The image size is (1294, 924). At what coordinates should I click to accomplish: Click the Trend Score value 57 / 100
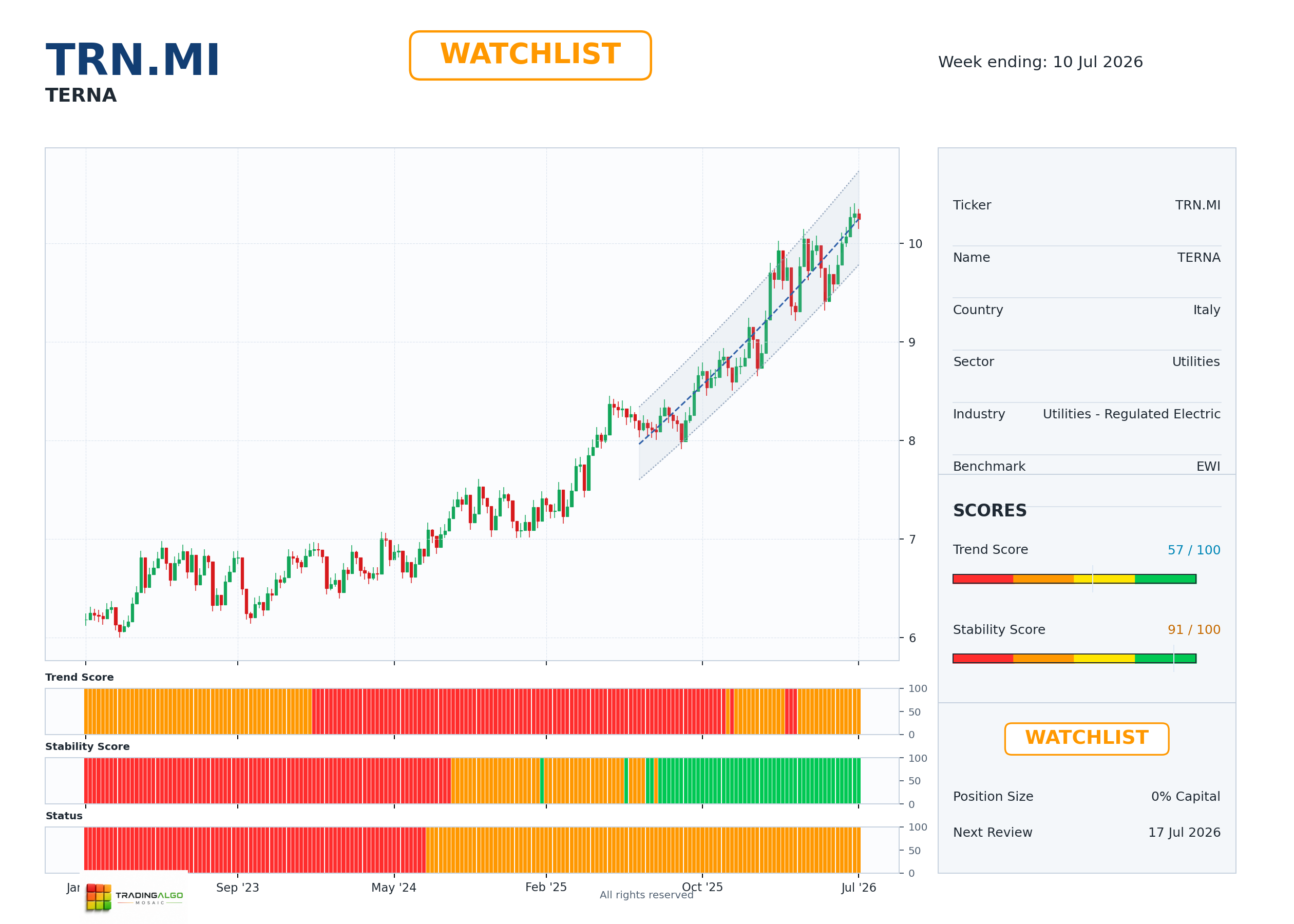[1193, 550]
